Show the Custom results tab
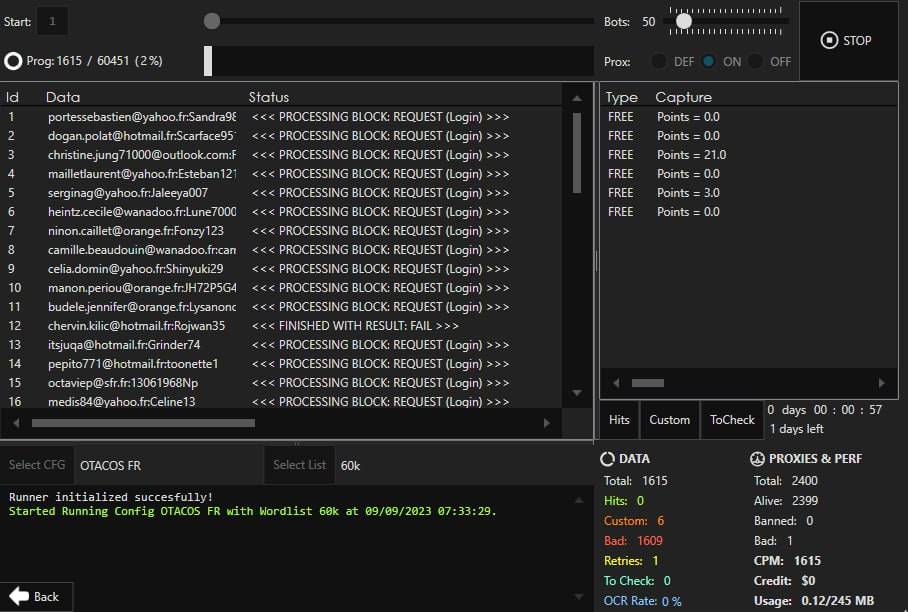This screenshot has width=908, height=612. pyautogui.click(x=669, y=420)
